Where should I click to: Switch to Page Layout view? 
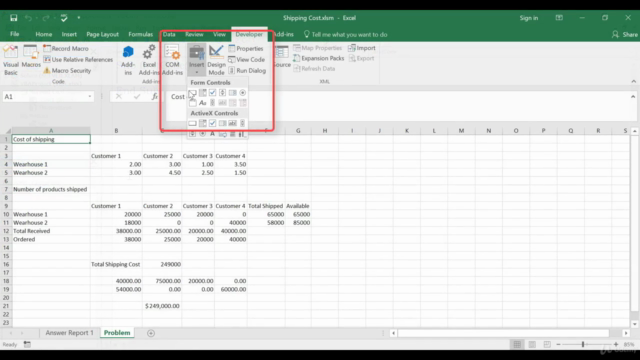pyautogui.click(x=532, y=345)
